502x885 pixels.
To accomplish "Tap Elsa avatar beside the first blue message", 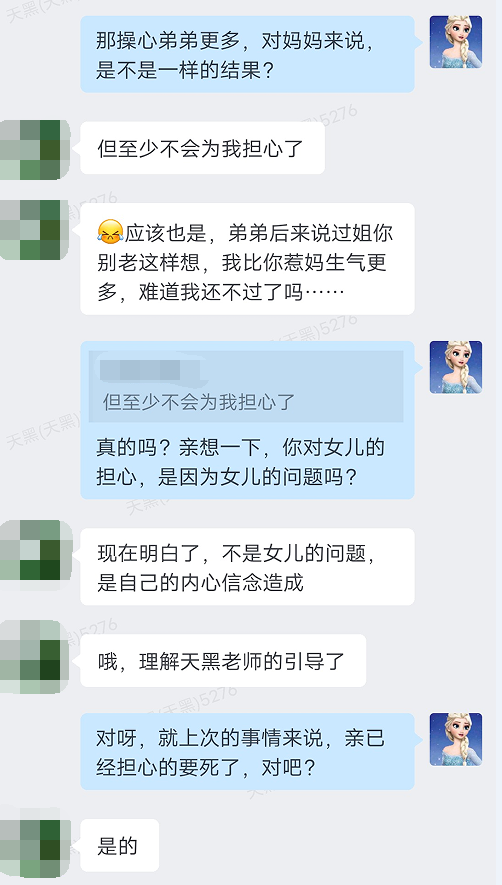I will (456, 42).
